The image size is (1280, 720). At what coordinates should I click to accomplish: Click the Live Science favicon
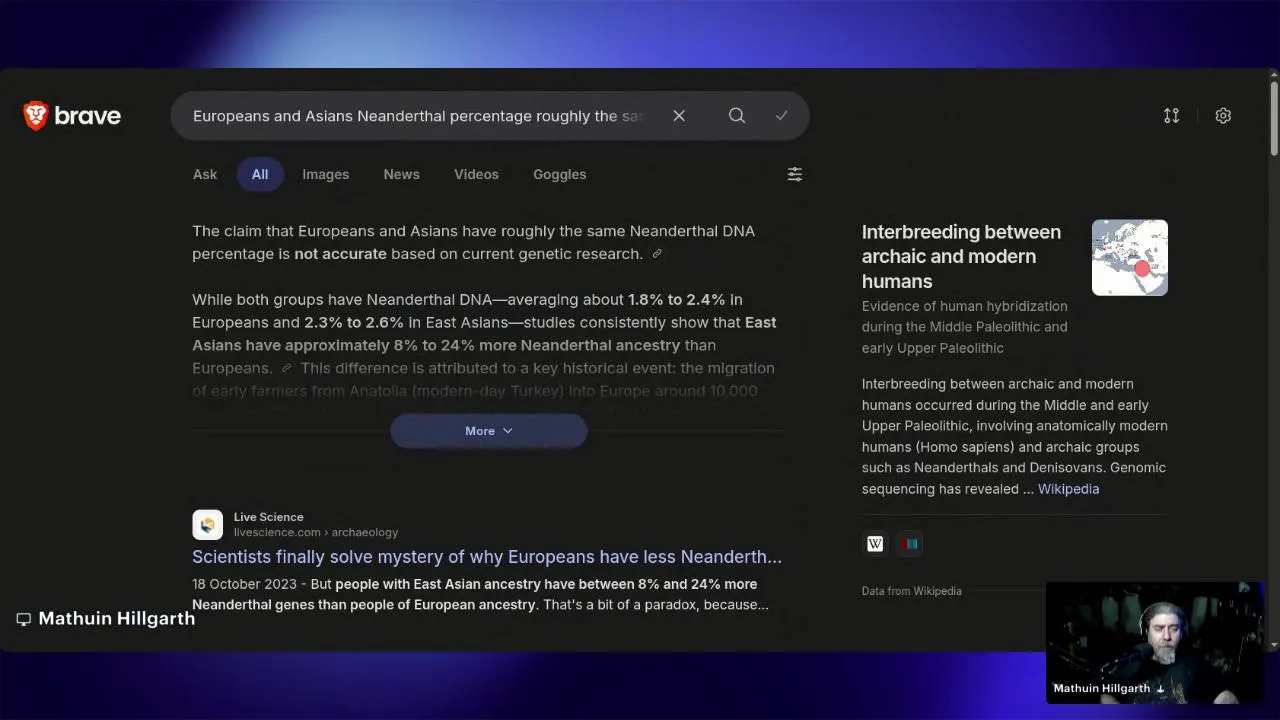[208, 524]
